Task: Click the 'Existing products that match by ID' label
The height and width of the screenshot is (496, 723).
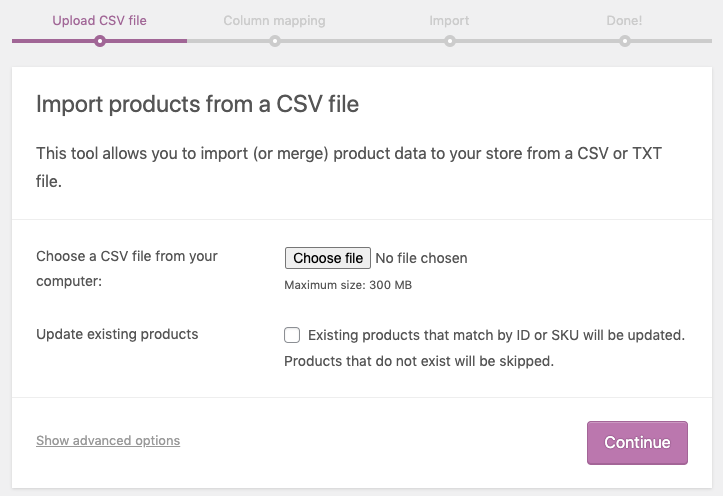Action: coord(496,335)
